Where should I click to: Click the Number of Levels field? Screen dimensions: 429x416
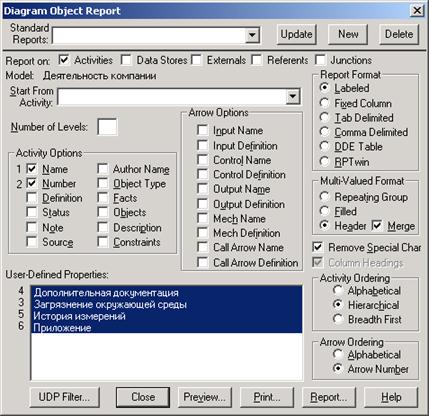point(107,127)
